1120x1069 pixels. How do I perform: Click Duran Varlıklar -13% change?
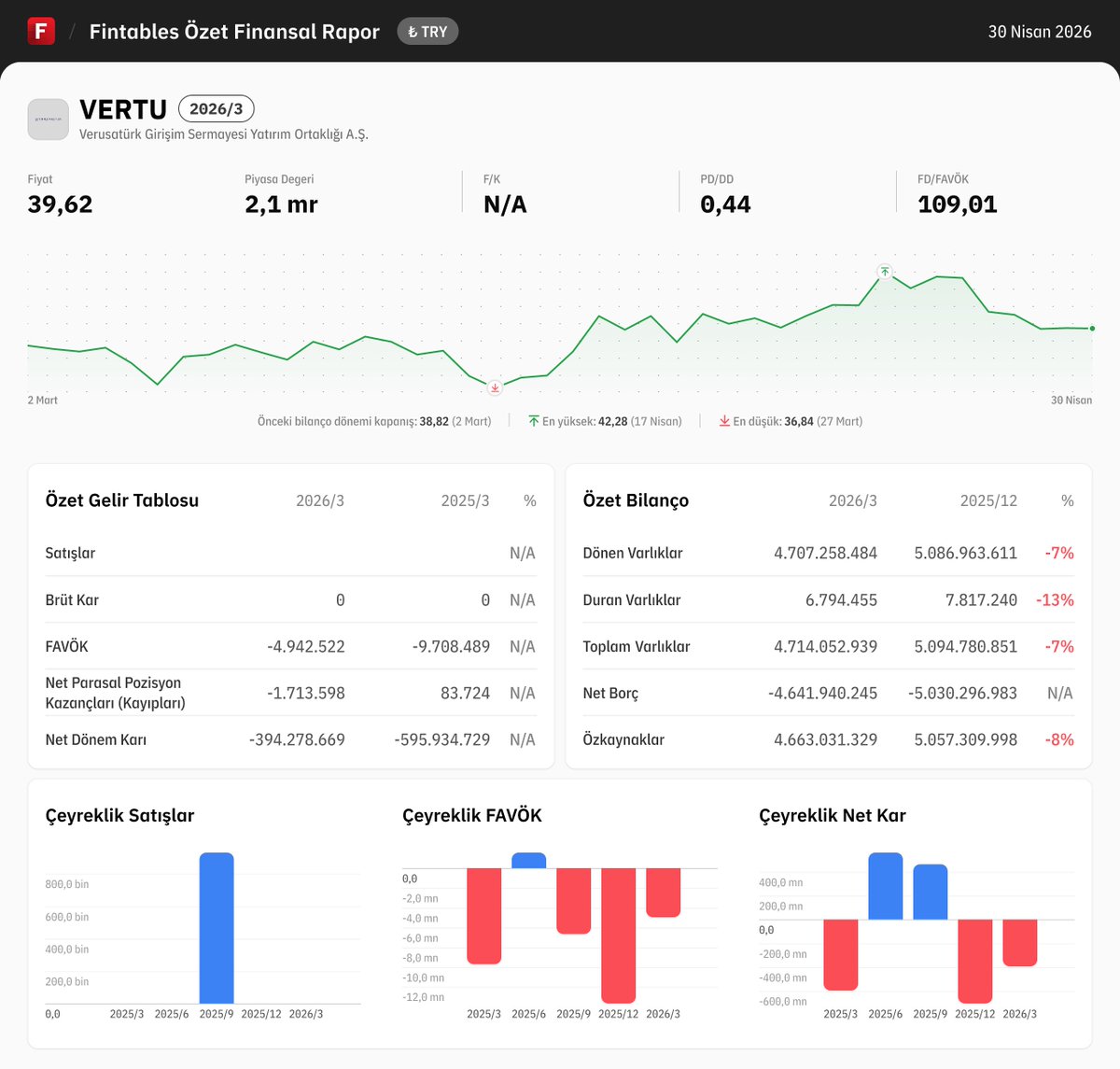pos(1055,599)
